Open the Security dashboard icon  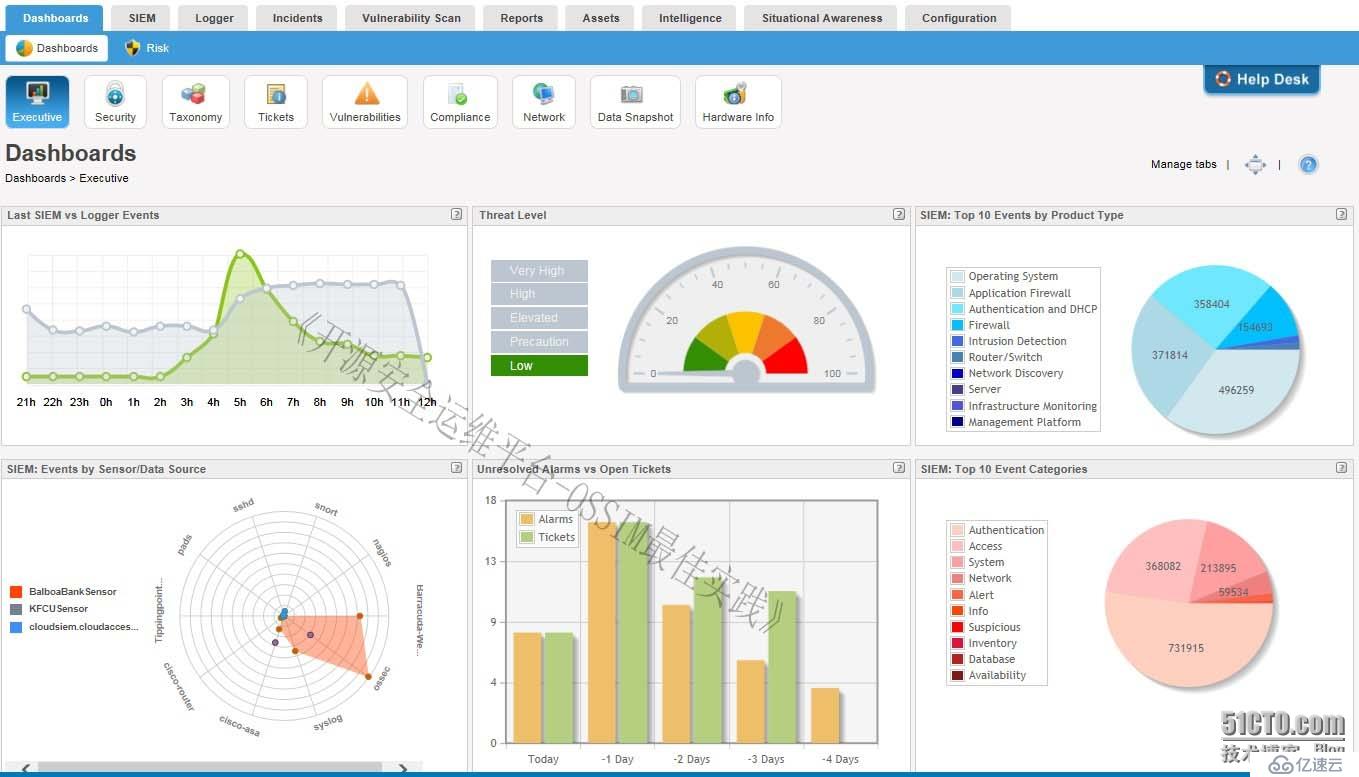coord(115,102)
